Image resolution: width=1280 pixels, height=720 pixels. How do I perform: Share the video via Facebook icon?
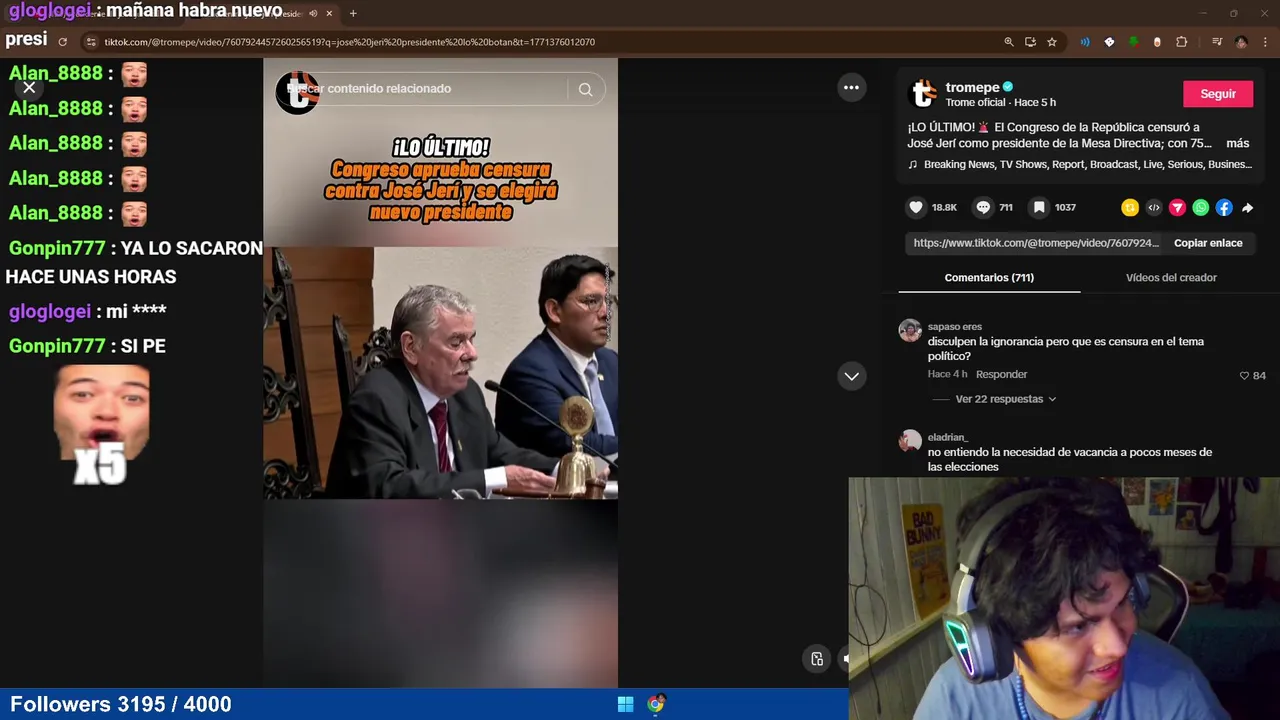pyautogui.click(x=1224, y=208)
